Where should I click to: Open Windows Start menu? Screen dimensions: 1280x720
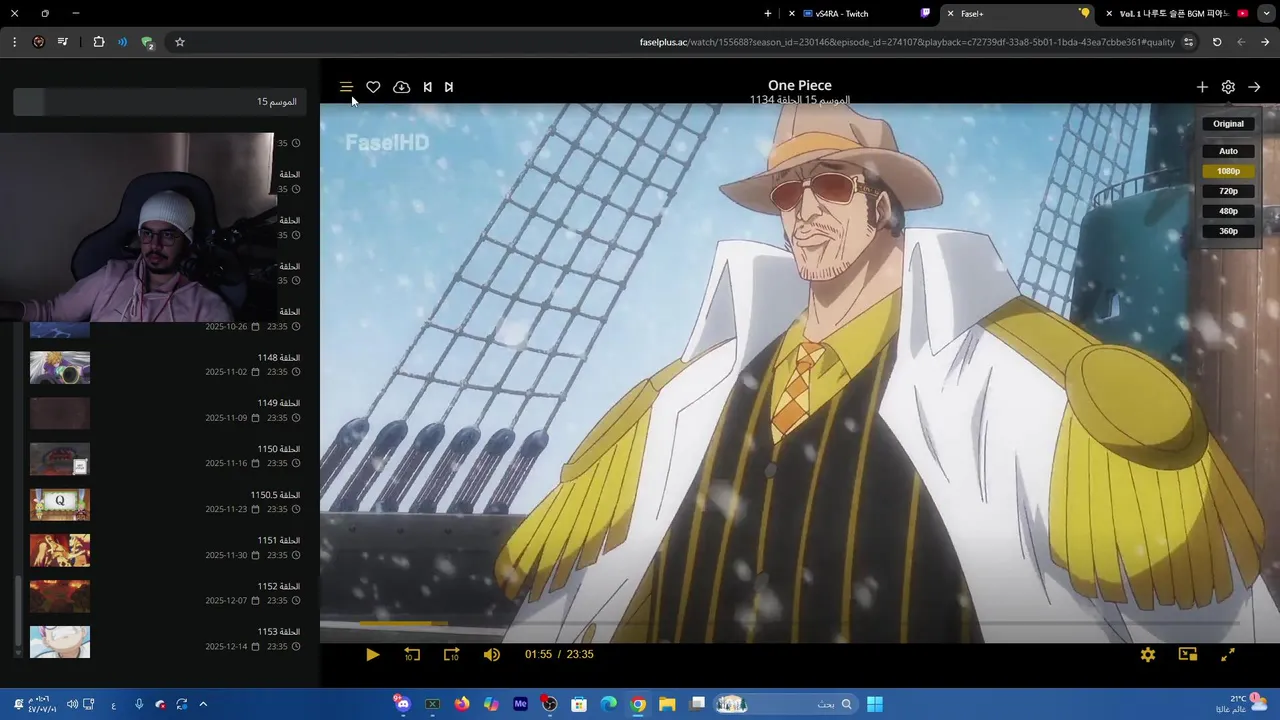tap(875, 704)
